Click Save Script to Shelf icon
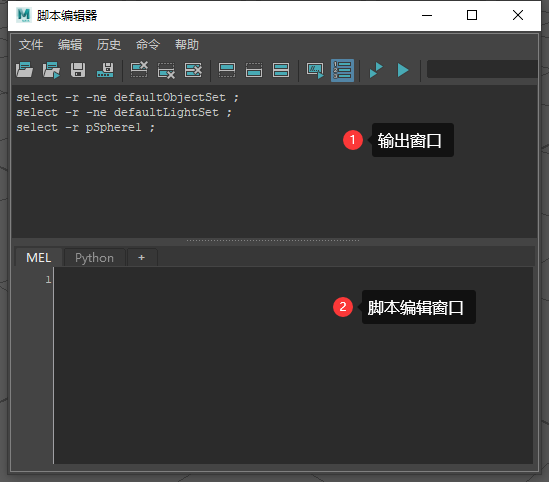This screenshot has width=549, height=482. coord(105,70)
